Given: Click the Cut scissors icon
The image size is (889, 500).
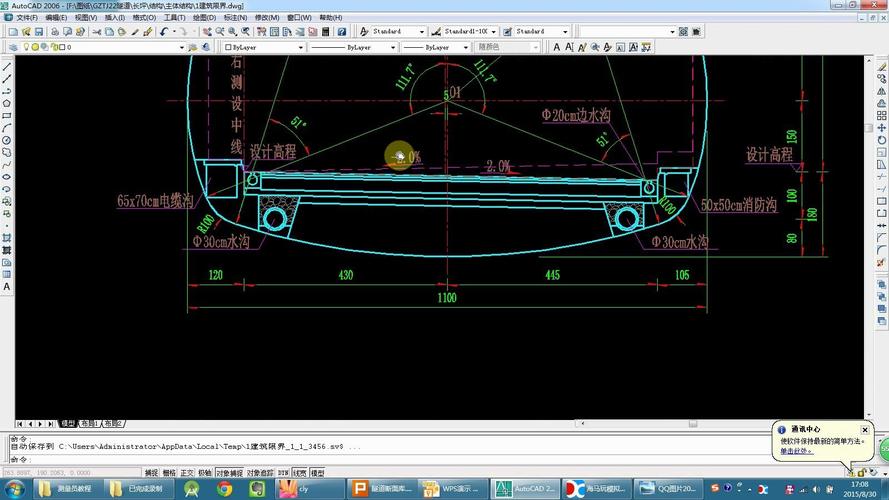Looking at the screenshot, I should click(x=94, y=32).
